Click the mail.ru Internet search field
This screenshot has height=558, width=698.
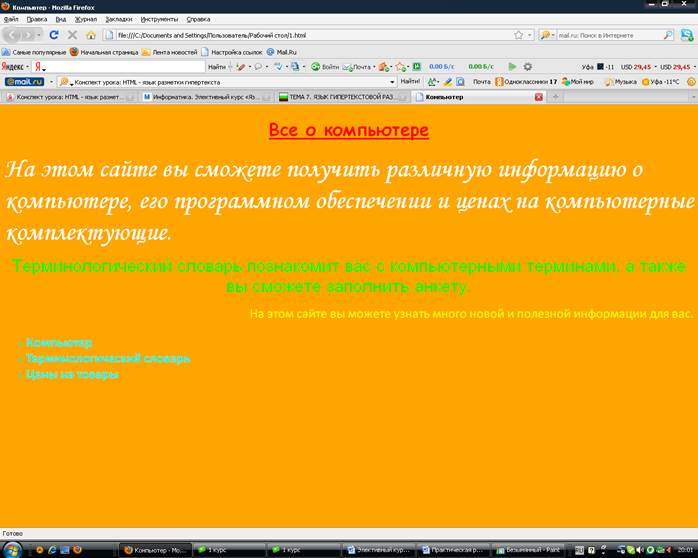pos(609,35)
